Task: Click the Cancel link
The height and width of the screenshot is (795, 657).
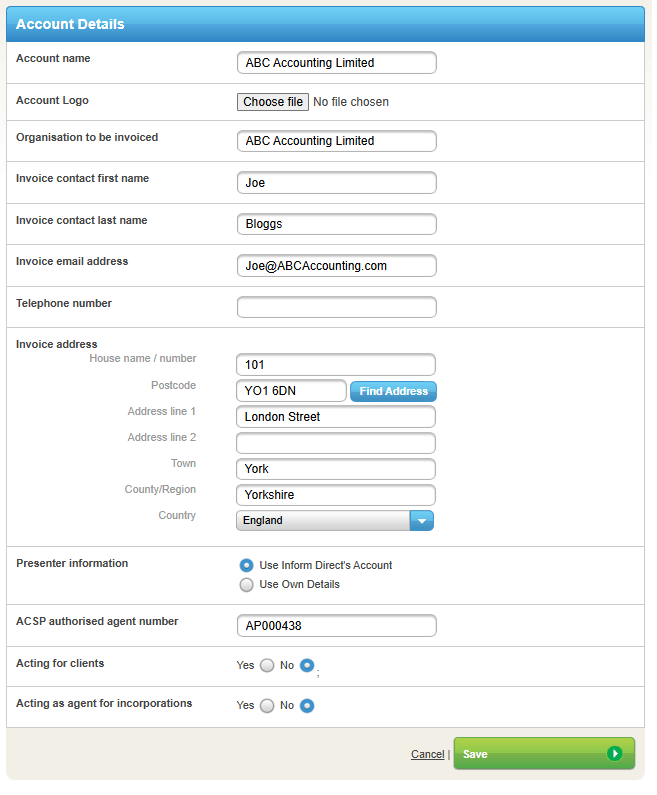Action: 427,754
